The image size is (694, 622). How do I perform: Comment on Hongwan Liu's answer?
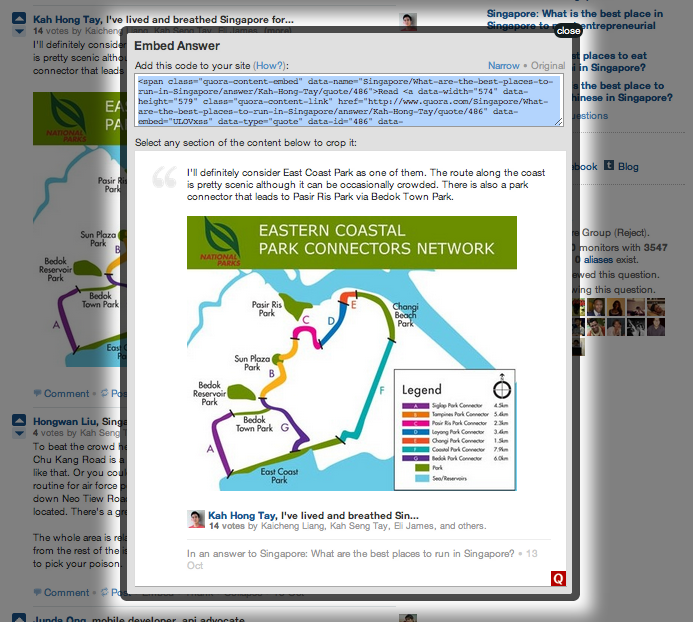coord(66,592)
